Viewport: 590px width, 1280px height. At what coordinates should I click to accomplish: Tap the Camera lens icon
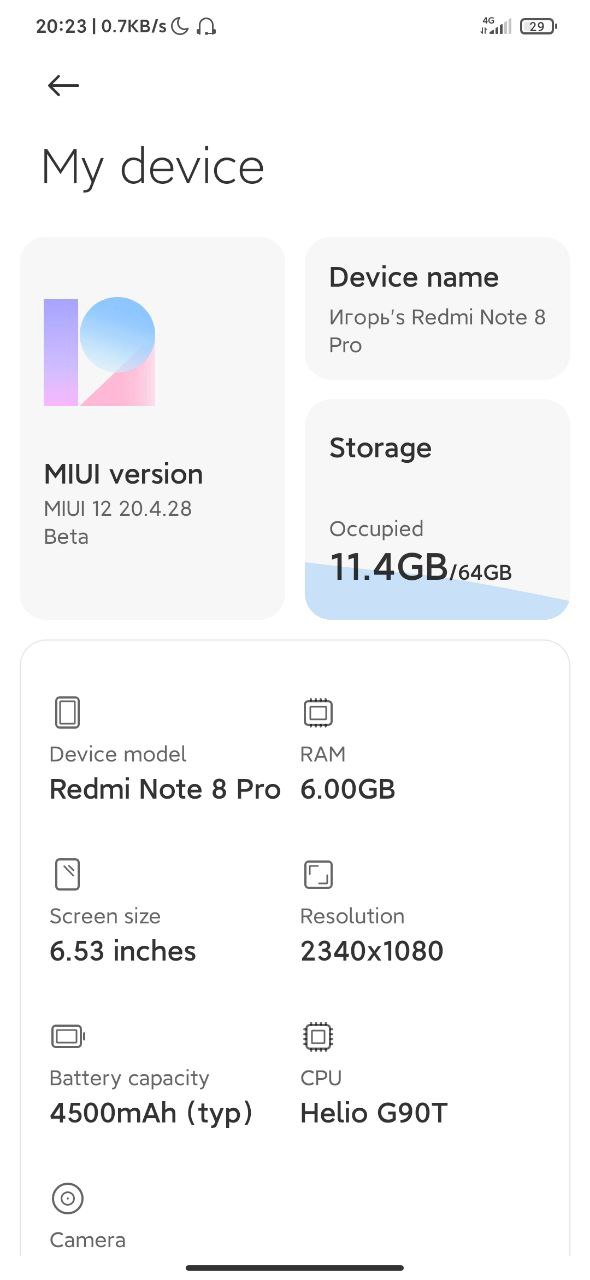pos(67,1198)
